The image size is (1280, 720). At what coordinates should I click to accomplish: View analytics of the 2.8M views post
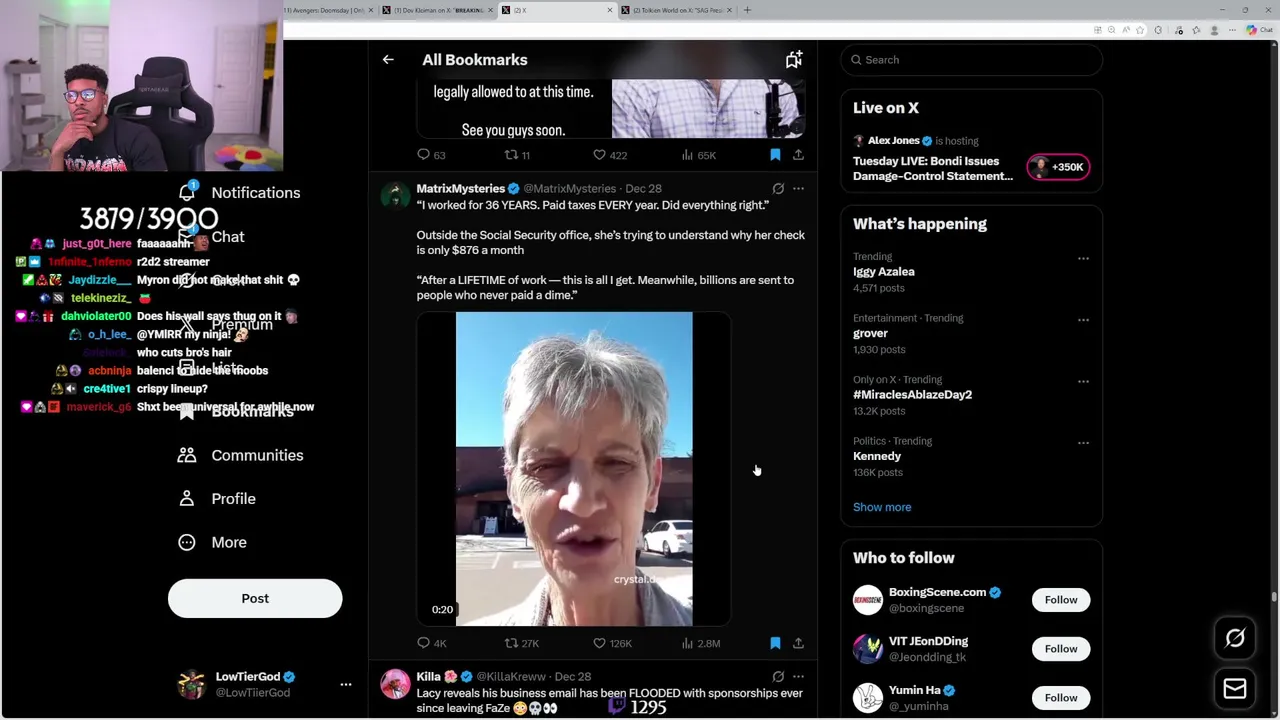click(700, 643)
